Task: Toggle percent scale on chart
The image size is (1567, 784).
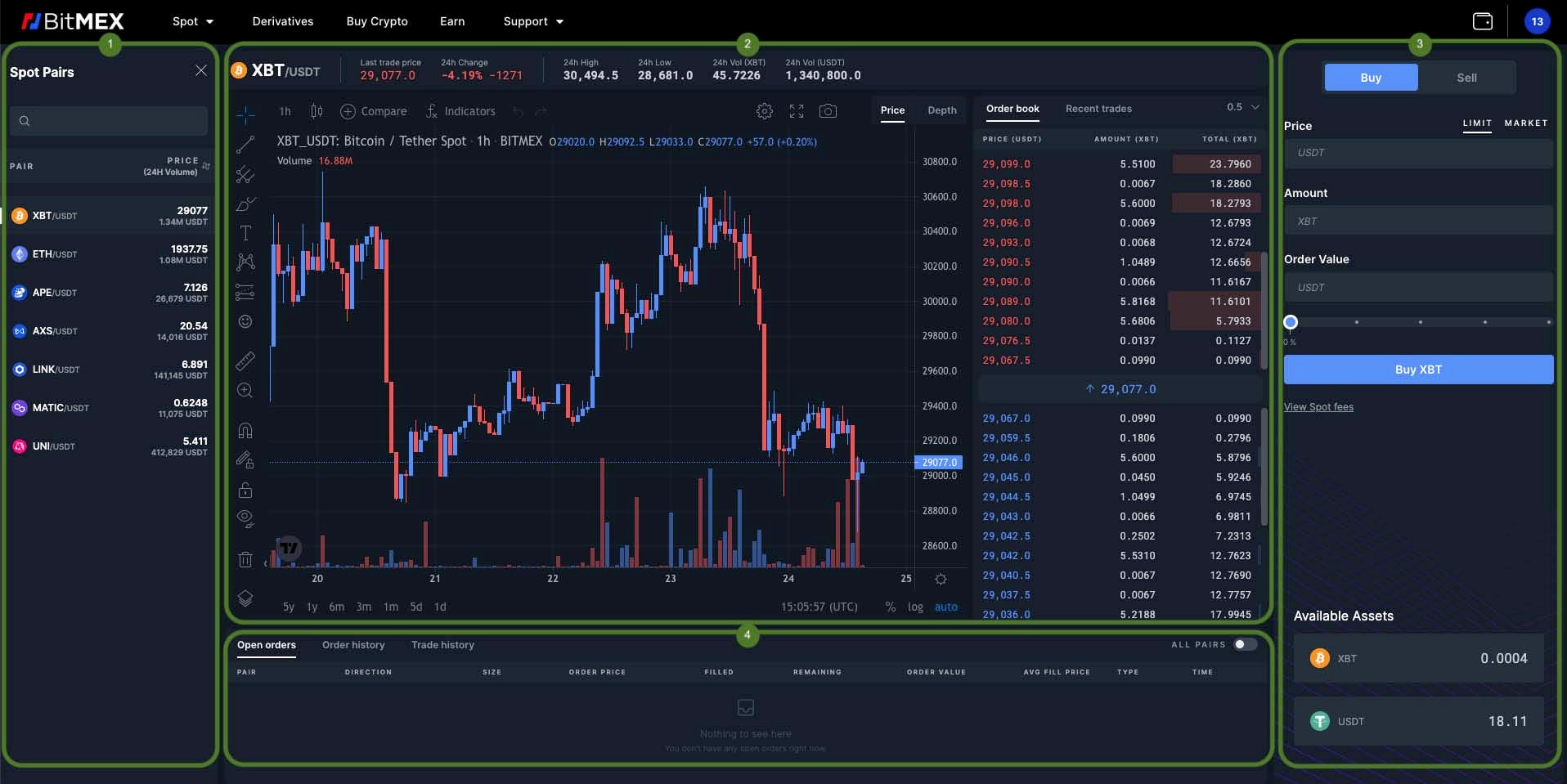Action: (890, 607)
